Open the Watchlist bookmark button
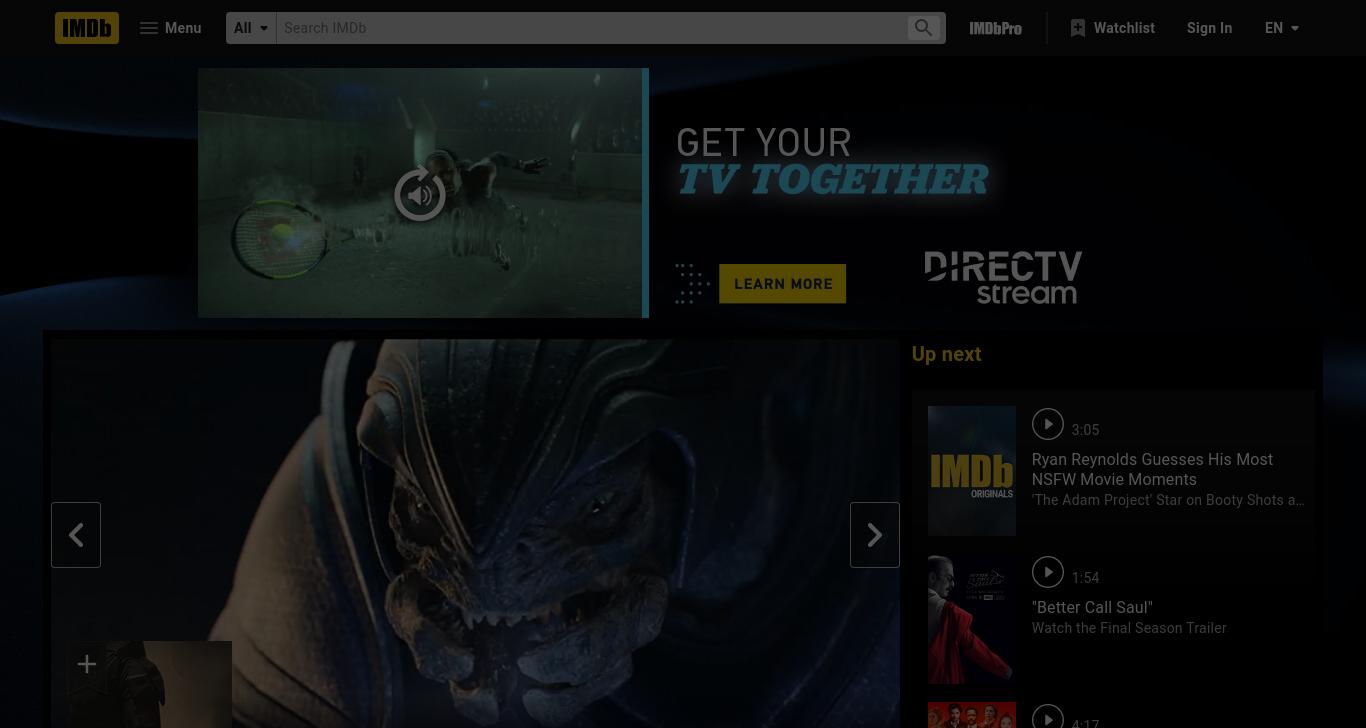Viewport: 1366px width, 728px height. coord(1112,28)
